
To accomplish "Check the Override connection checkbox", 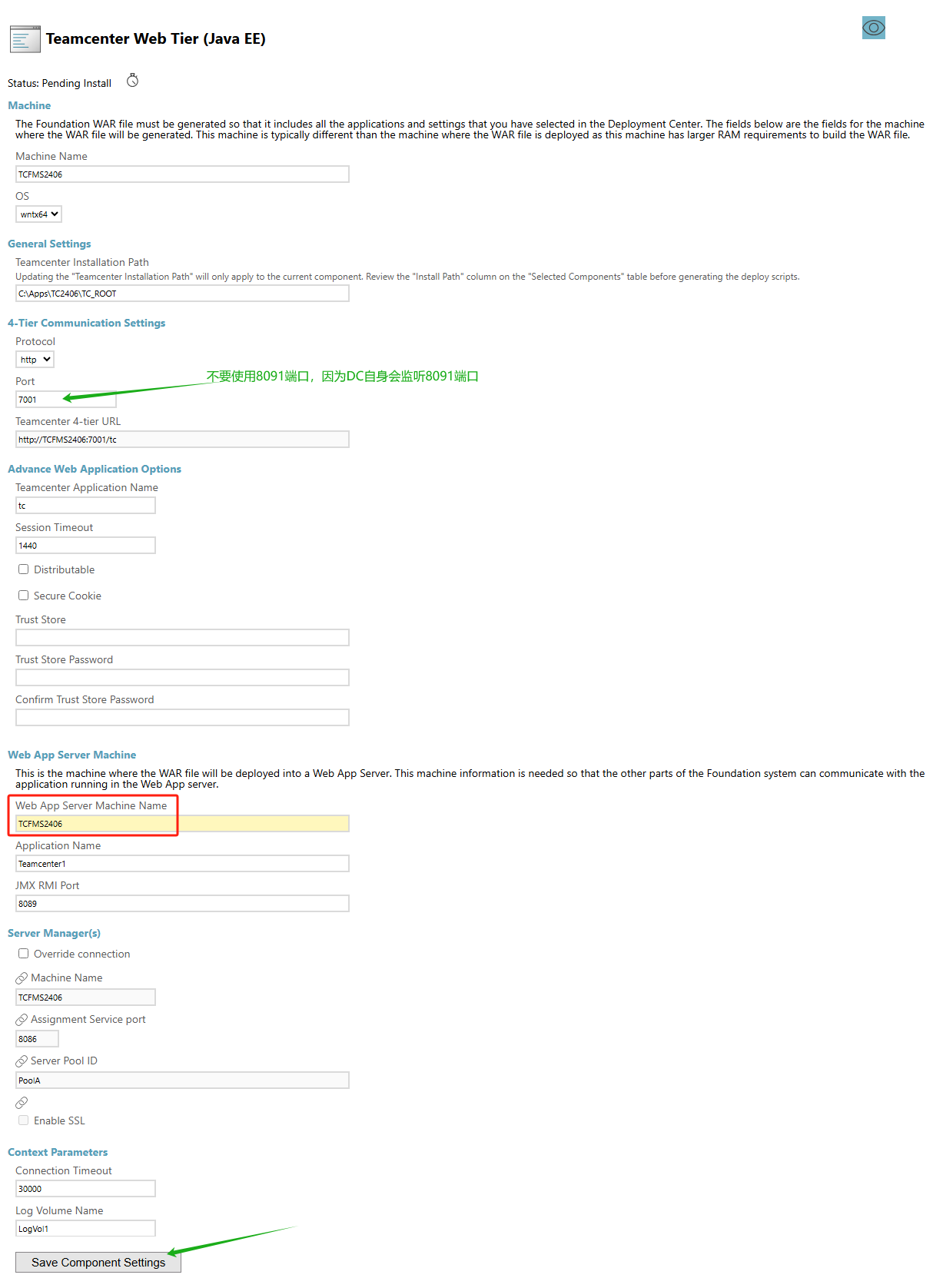I will click(24, 954).
